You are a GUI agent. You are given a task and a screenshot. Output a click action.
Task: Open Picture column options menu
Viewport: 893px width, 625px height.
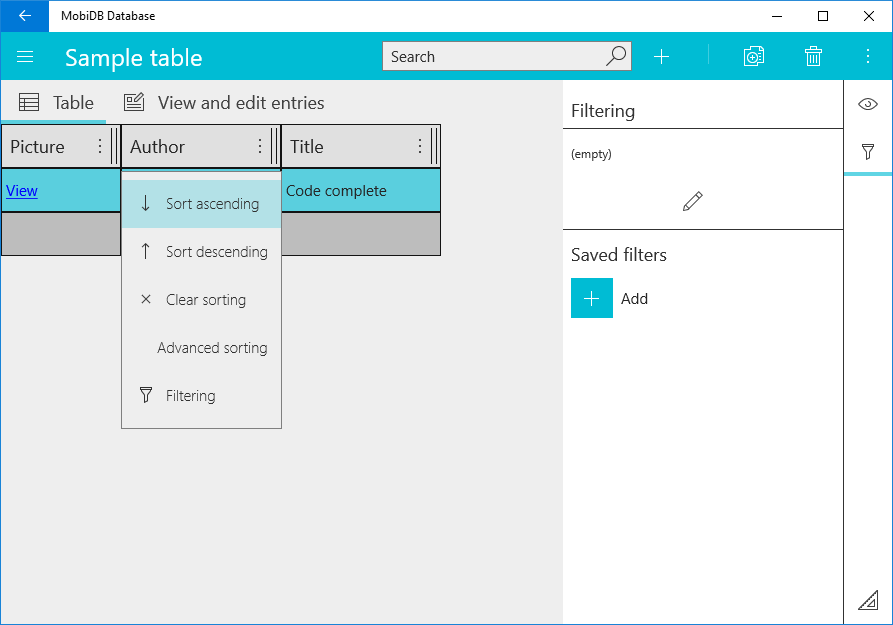tap(100, 146)
